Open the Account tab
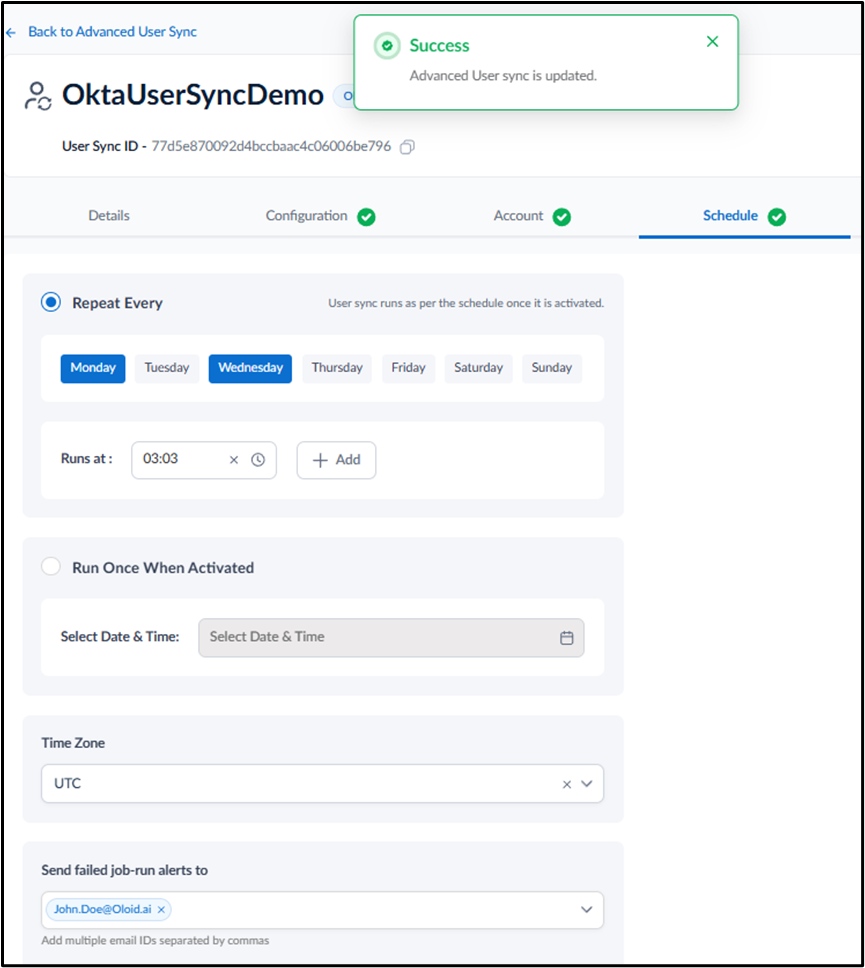Viewport: 865px width, 968px height. pyautogui.click(x=518, y=215)
